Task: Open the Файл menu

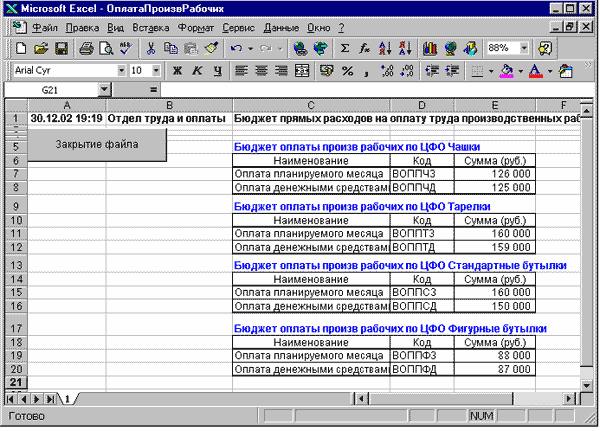Action: (x=45, y=28)
